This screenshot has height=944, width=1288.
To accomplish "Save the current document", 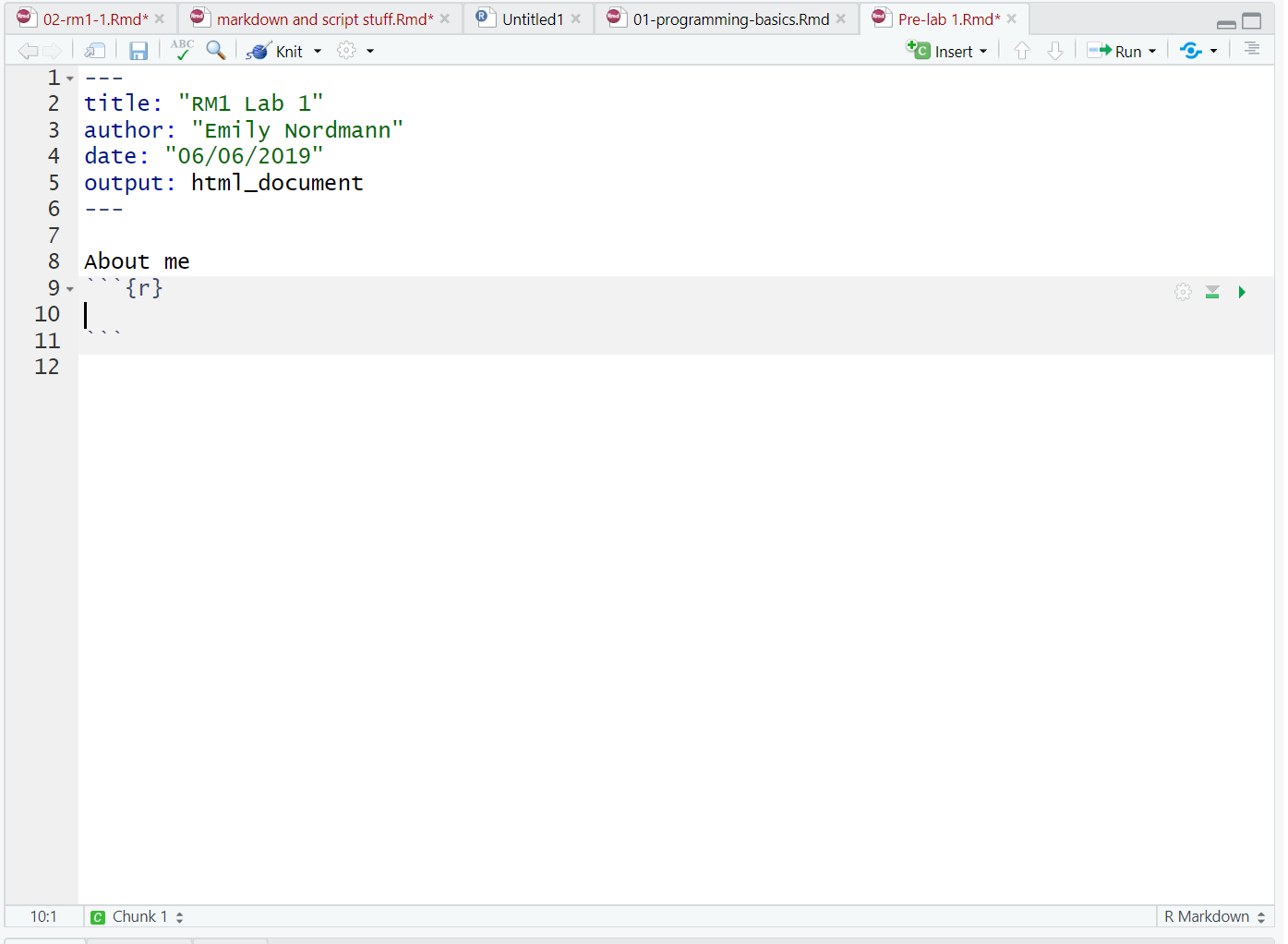I will pos(138,52).
